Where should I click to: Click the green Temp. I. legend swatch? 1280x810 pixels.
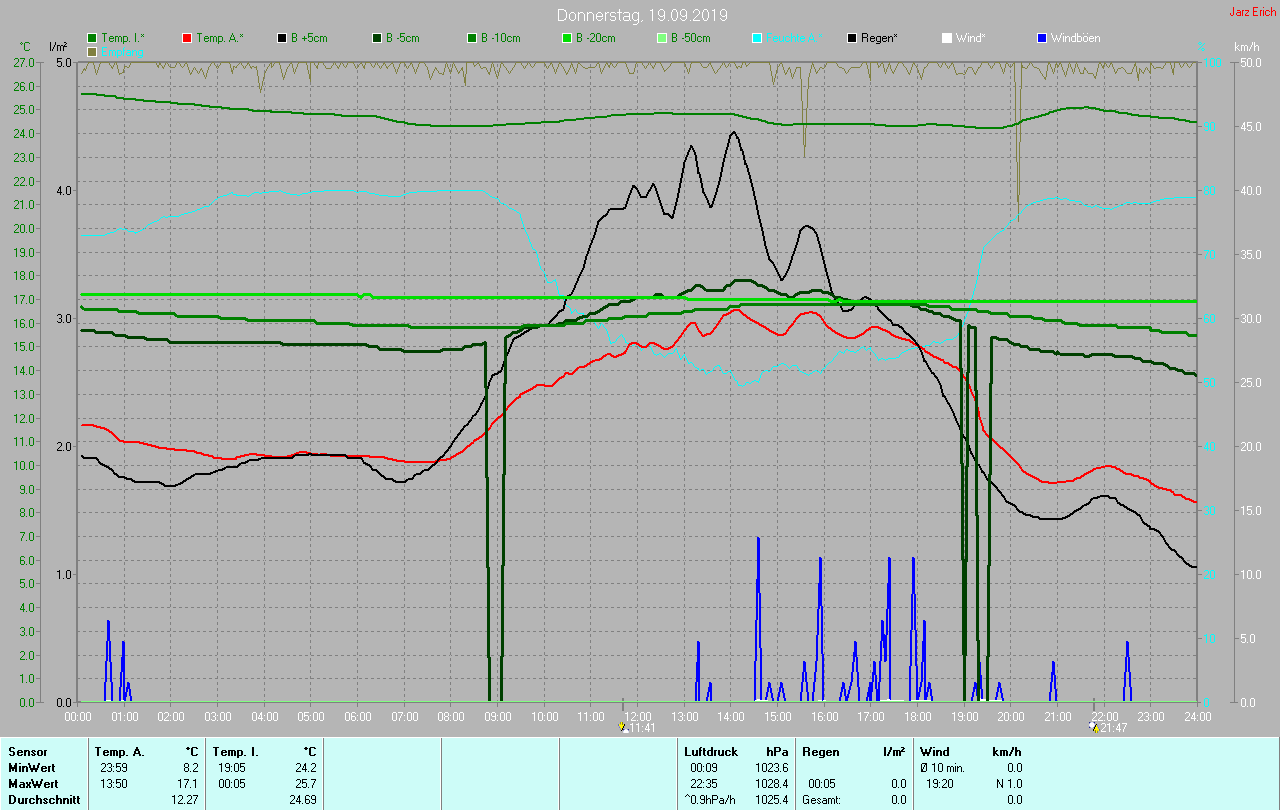tap(93, 38)
